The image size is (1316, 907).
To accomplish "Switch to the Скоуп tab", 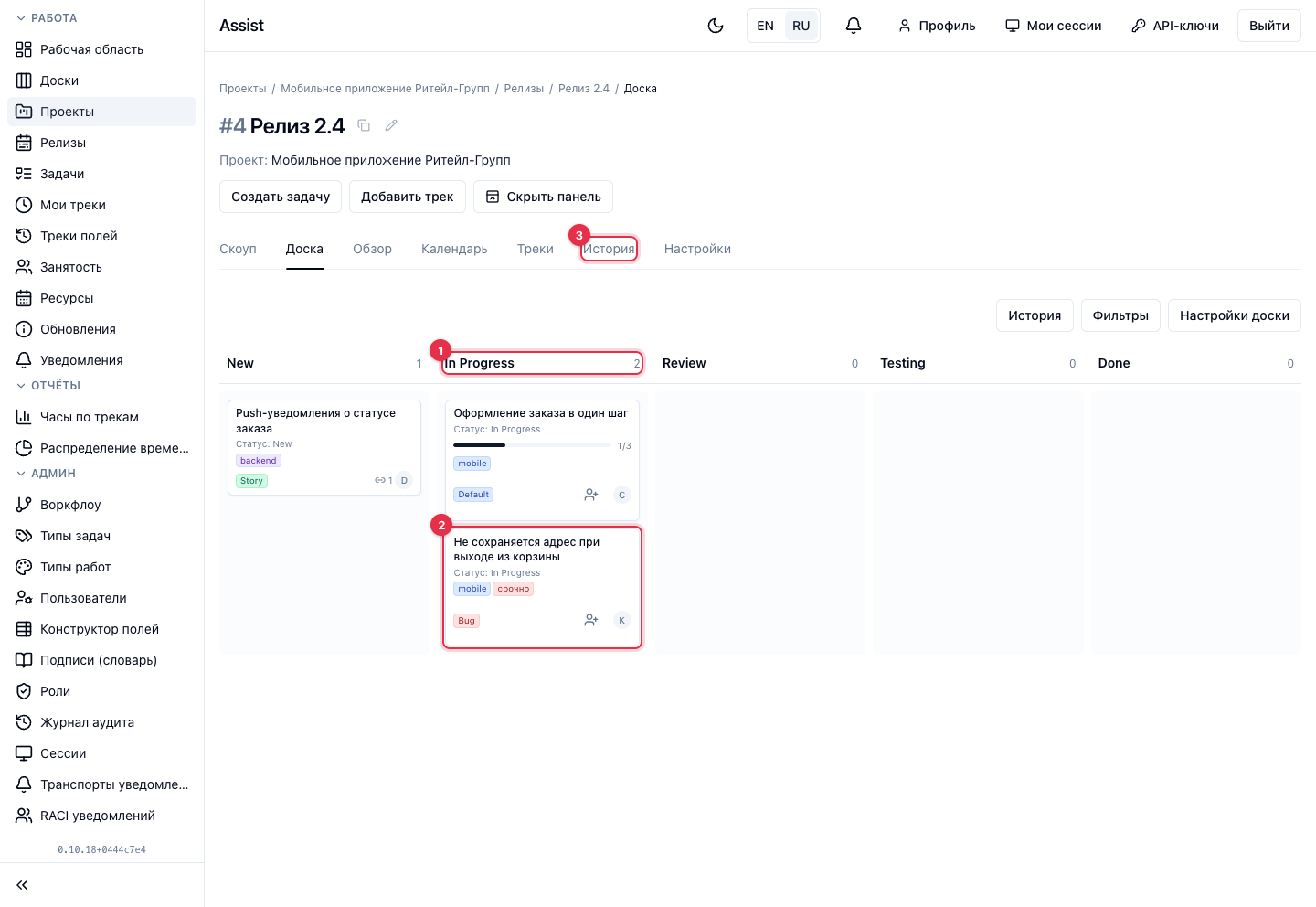I will tap(238, 249).
